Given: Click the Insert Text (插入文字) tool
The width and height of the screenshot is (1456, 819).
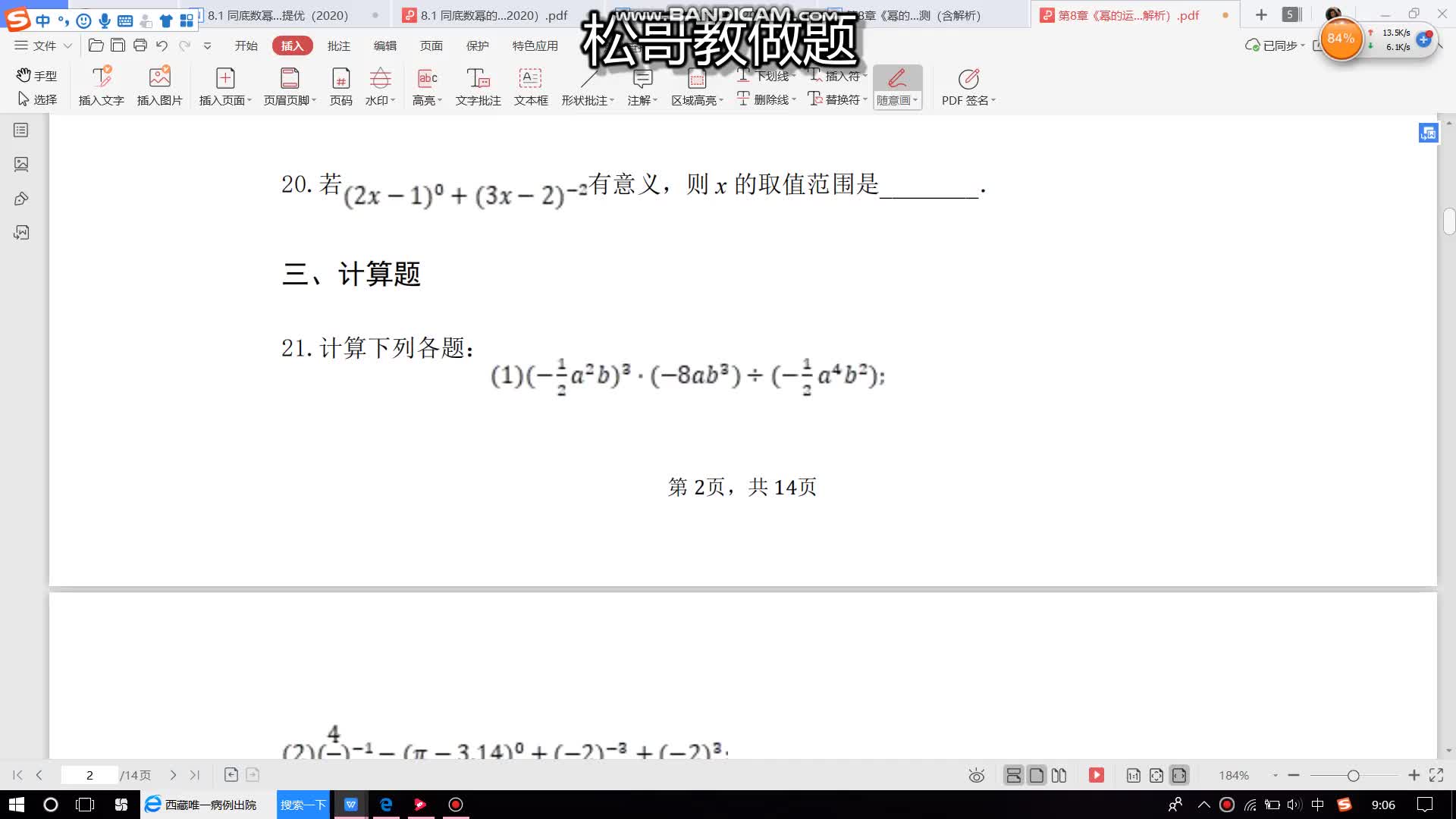Looking at the screenshot, I should click(101, 86).
